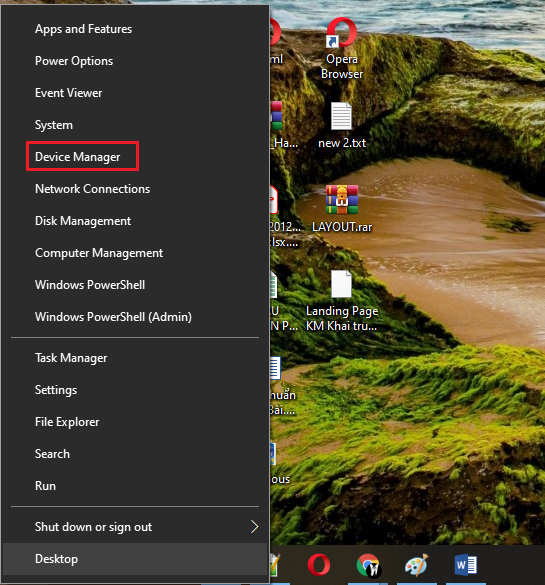This screenshot has height=585, width=545.
Task: Choose Apps and Features
Action: [84, 29]
